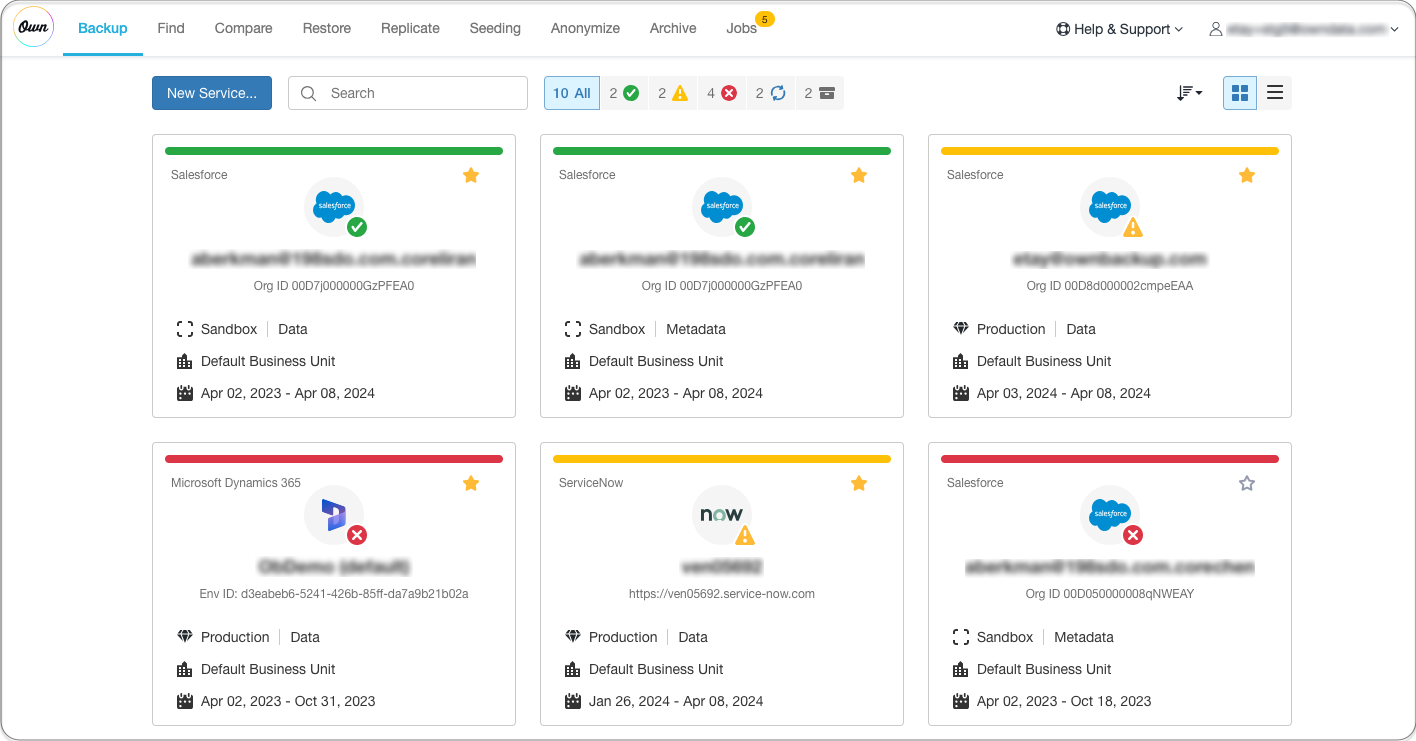The width and height of the screenshot is (1416, 741).
Task: Select the Backup tab
Action: (x=103, y=28)
